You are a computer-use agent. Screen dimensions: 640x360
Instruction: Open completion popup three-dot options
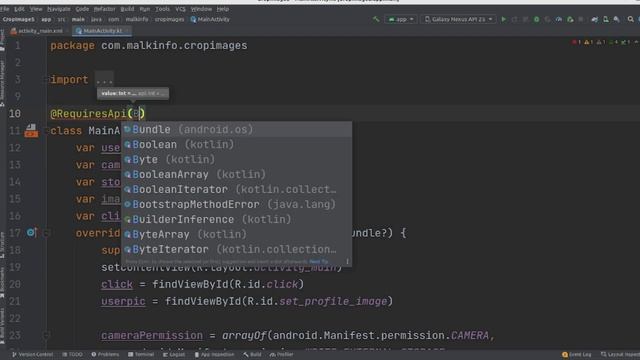[347, 261]
